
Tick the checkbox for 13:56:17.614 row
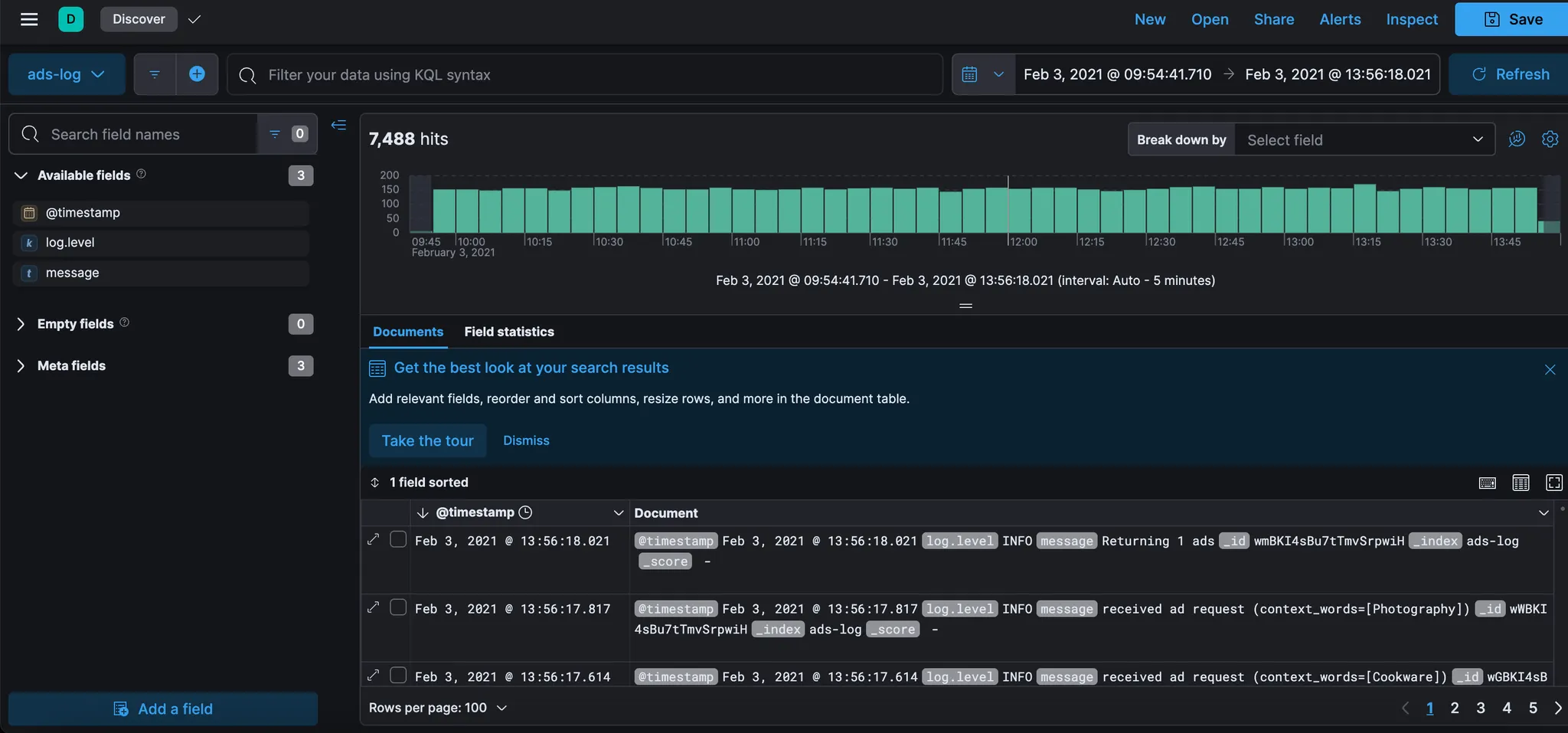(x=398, y=676)
